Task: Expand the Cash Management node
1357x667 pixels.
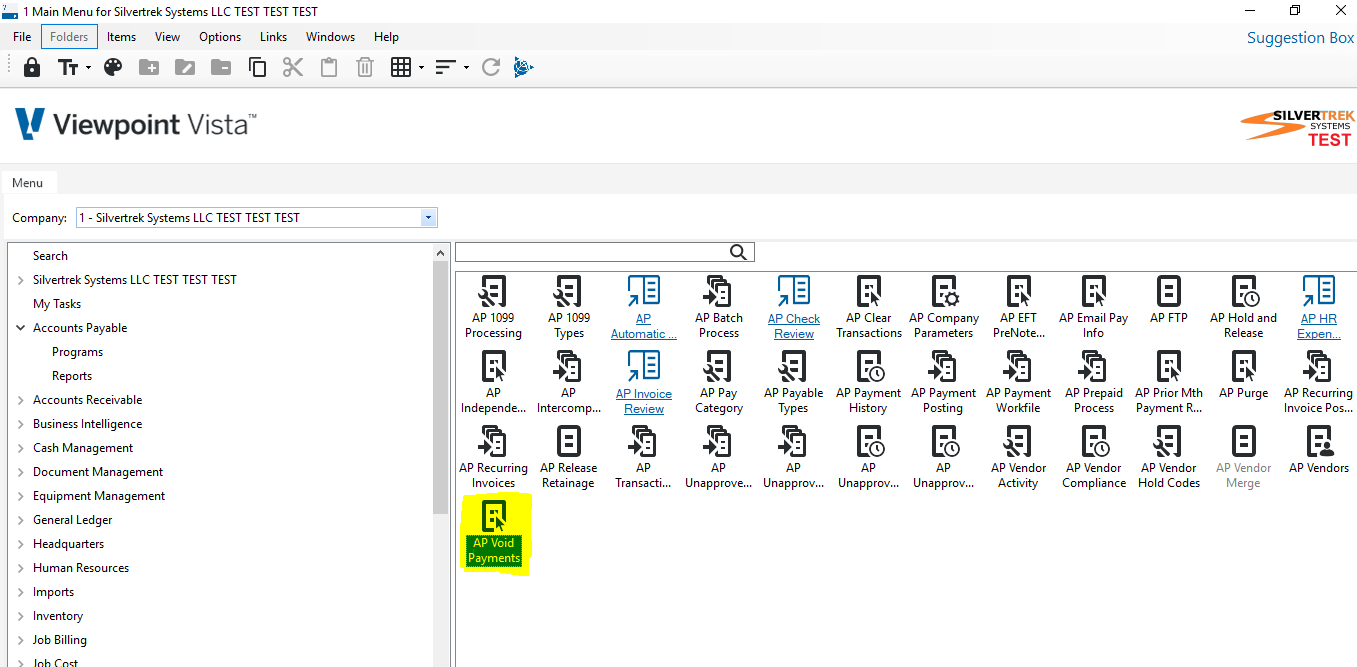Action: [20, 448]
